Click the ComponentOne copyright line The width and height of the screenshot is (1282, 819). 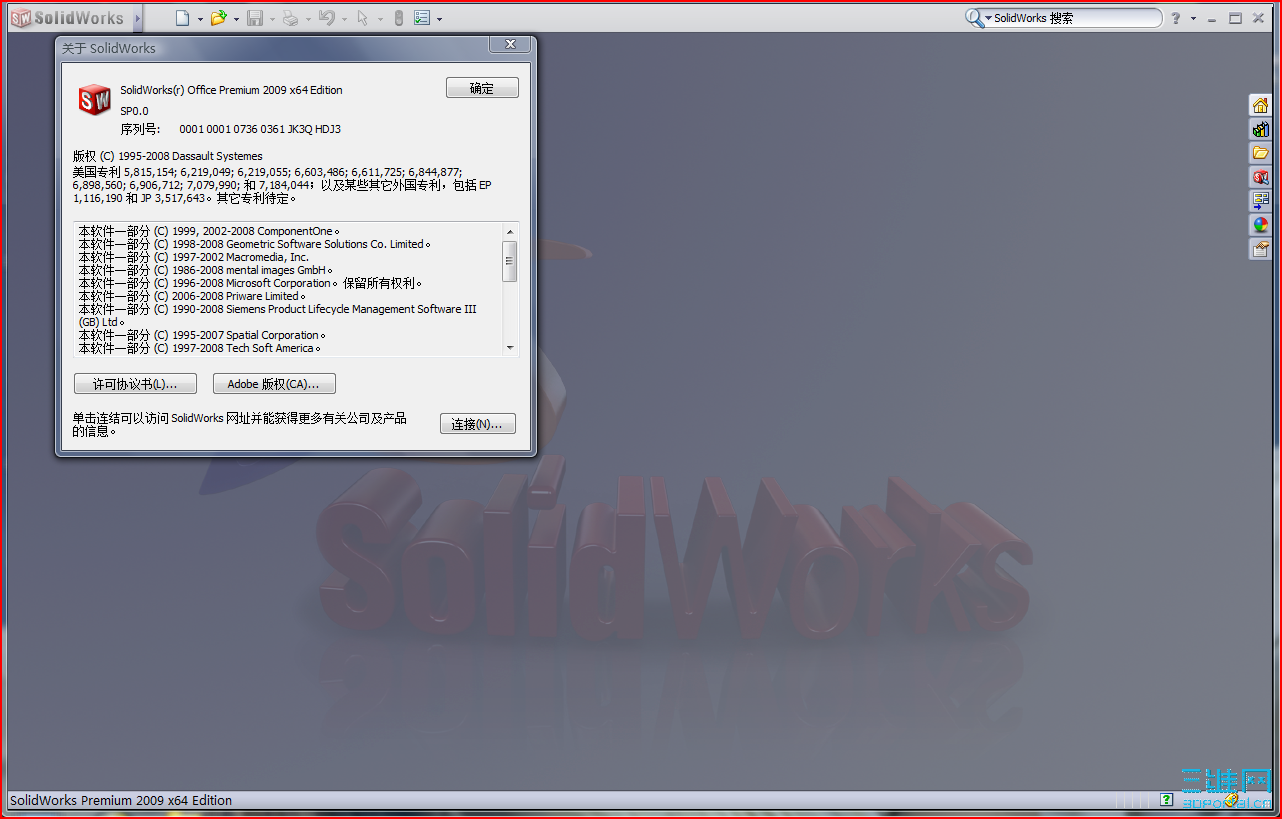coord(209,231)
